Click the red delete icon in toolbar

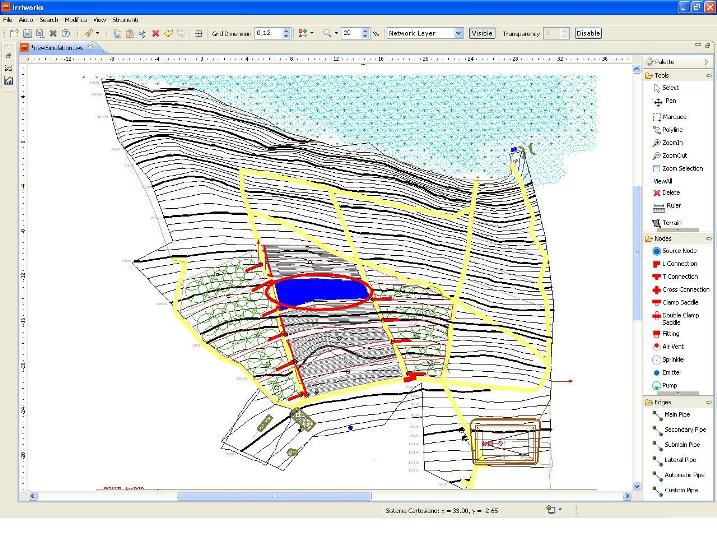point(155,33)
